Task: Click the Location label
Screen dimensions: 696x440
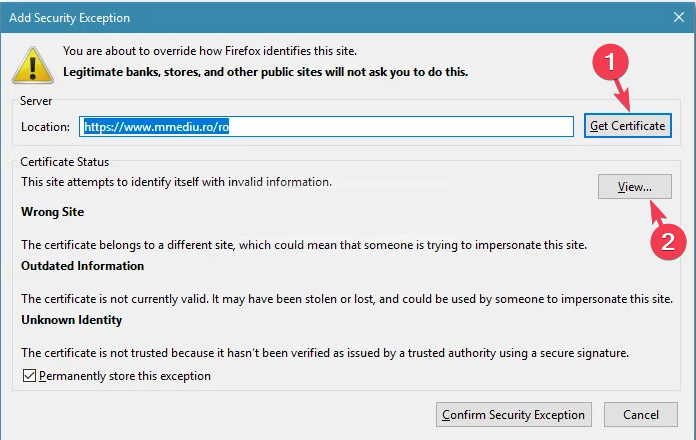Action: click(45, 127)
